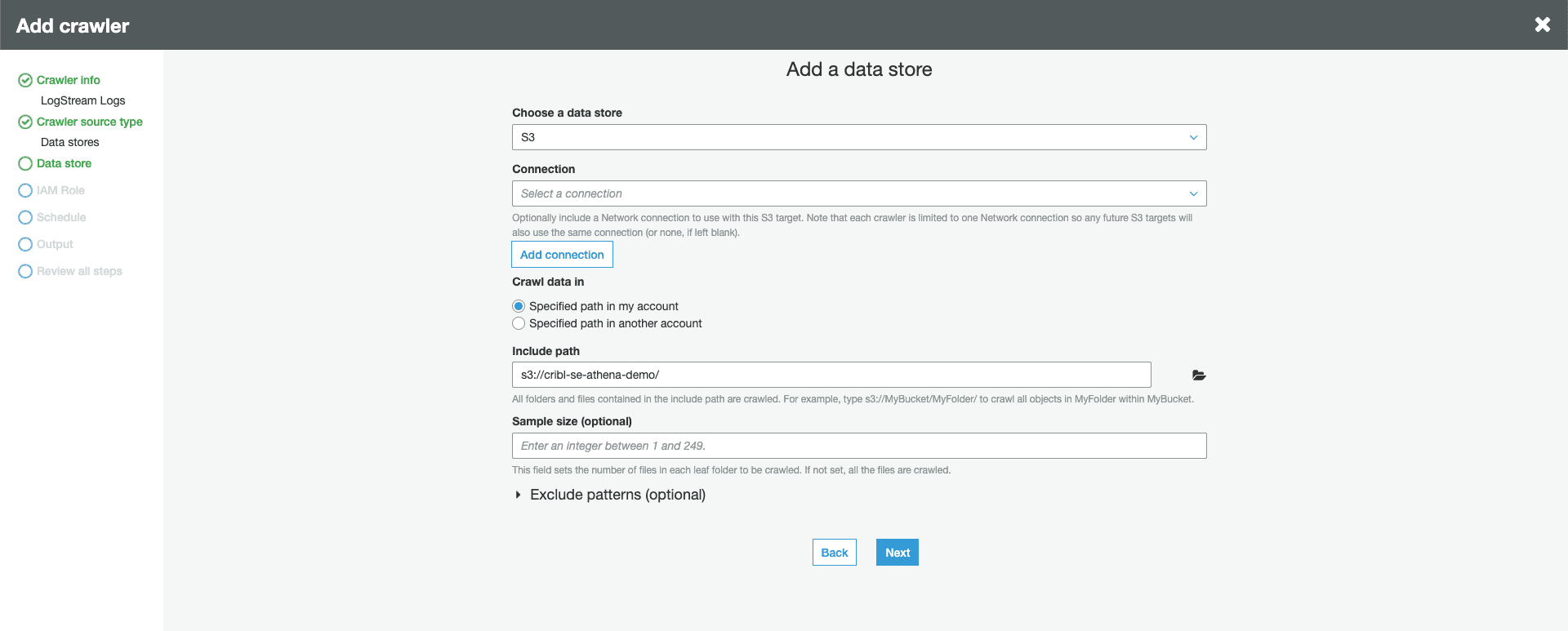Click the folder browse icon beside Include path
The image size is (1568, 631).
click(1198, 375)
